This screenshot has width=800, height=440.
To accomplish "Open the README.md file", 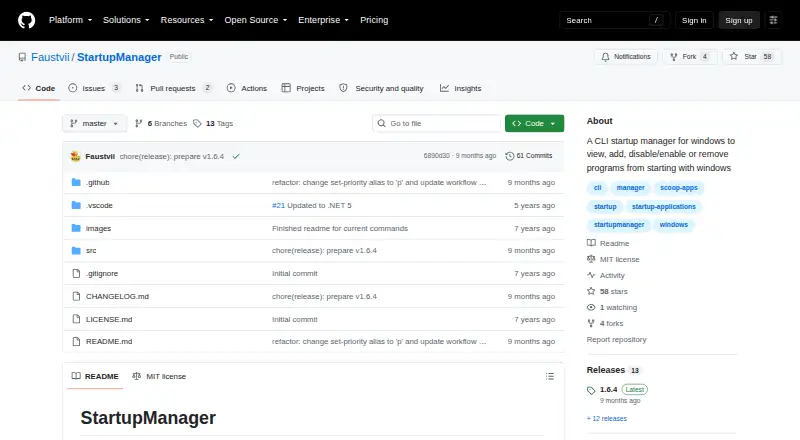I will click(109, 341).
